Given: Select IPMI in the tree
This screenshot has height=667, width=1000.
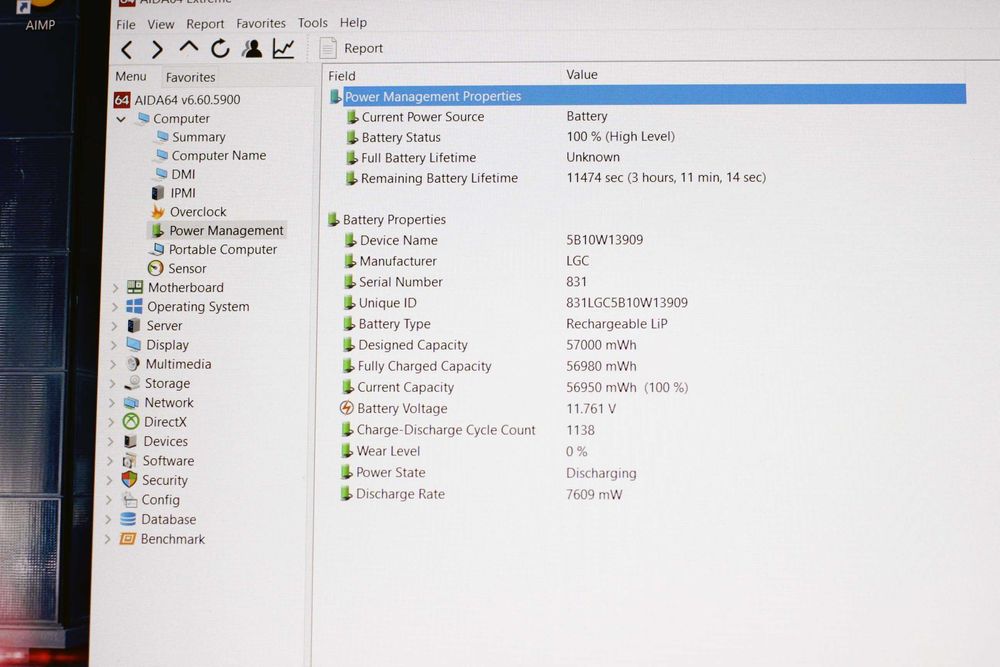Looking at the screenshot, I should (174, 193).
